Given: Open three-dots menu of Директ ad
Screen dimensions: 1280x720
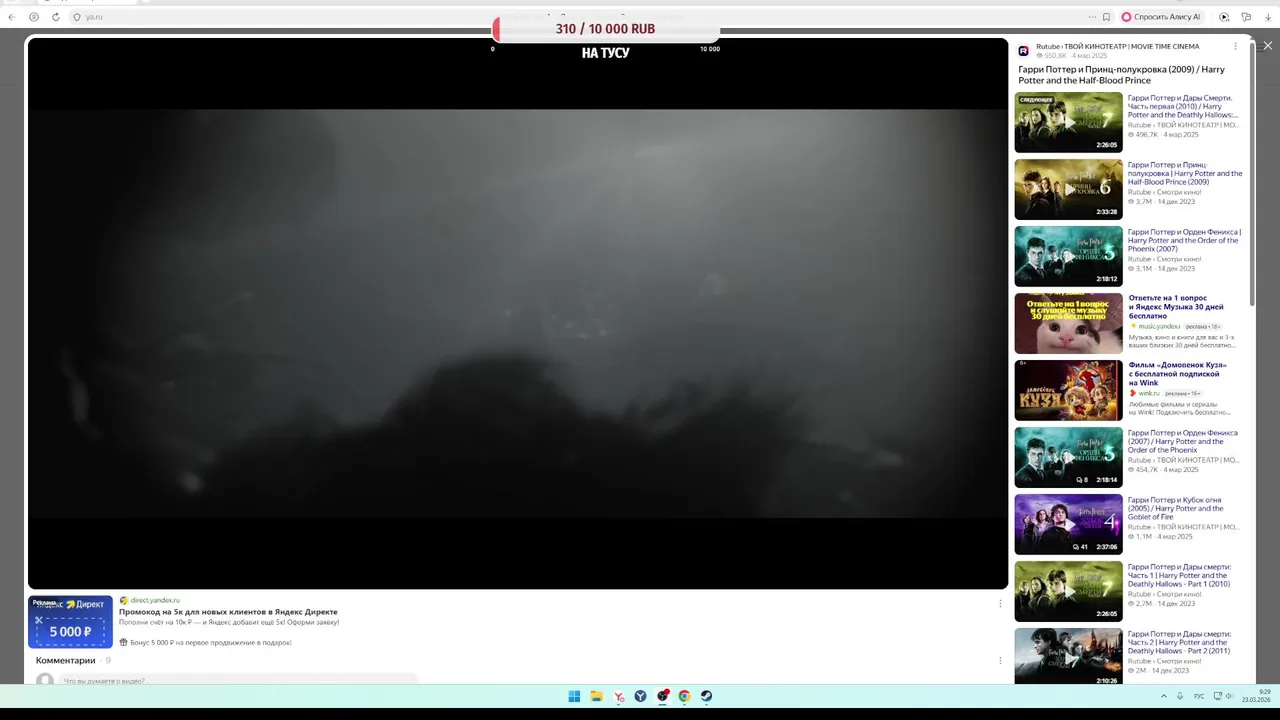Looking at the screenshot, I should pos(1000,603).
